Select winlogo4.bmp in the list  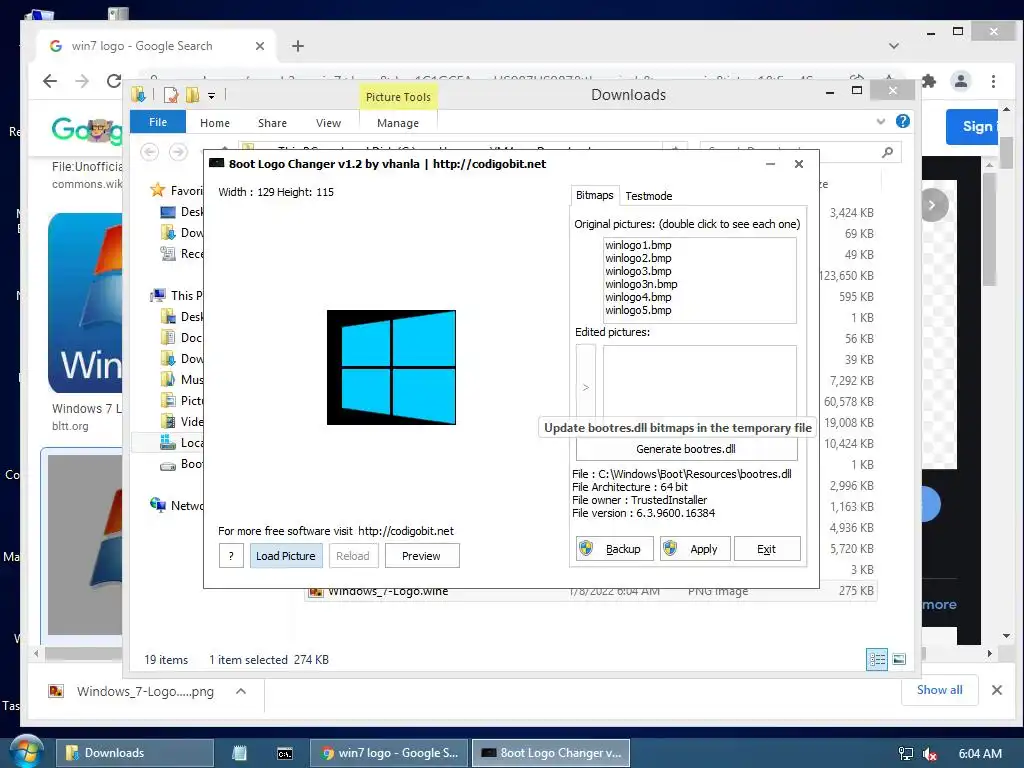click(638, 297)
